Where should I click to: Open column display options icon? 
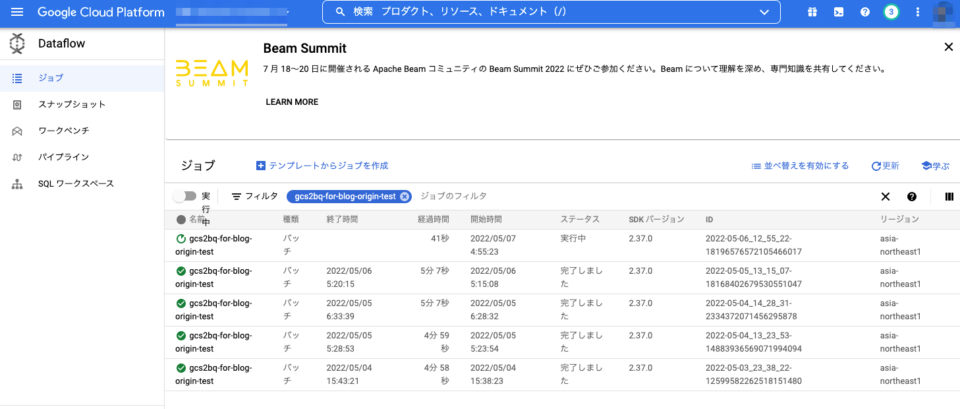pyautogui.click(x=950, y=197)
